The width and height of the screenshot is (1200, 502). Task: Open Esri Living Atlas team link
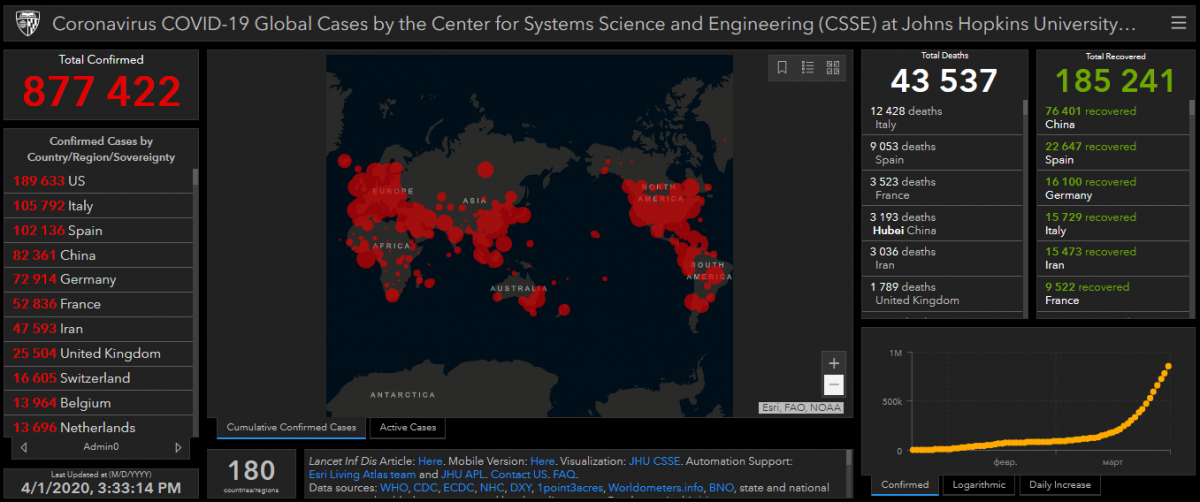[360, 474]
